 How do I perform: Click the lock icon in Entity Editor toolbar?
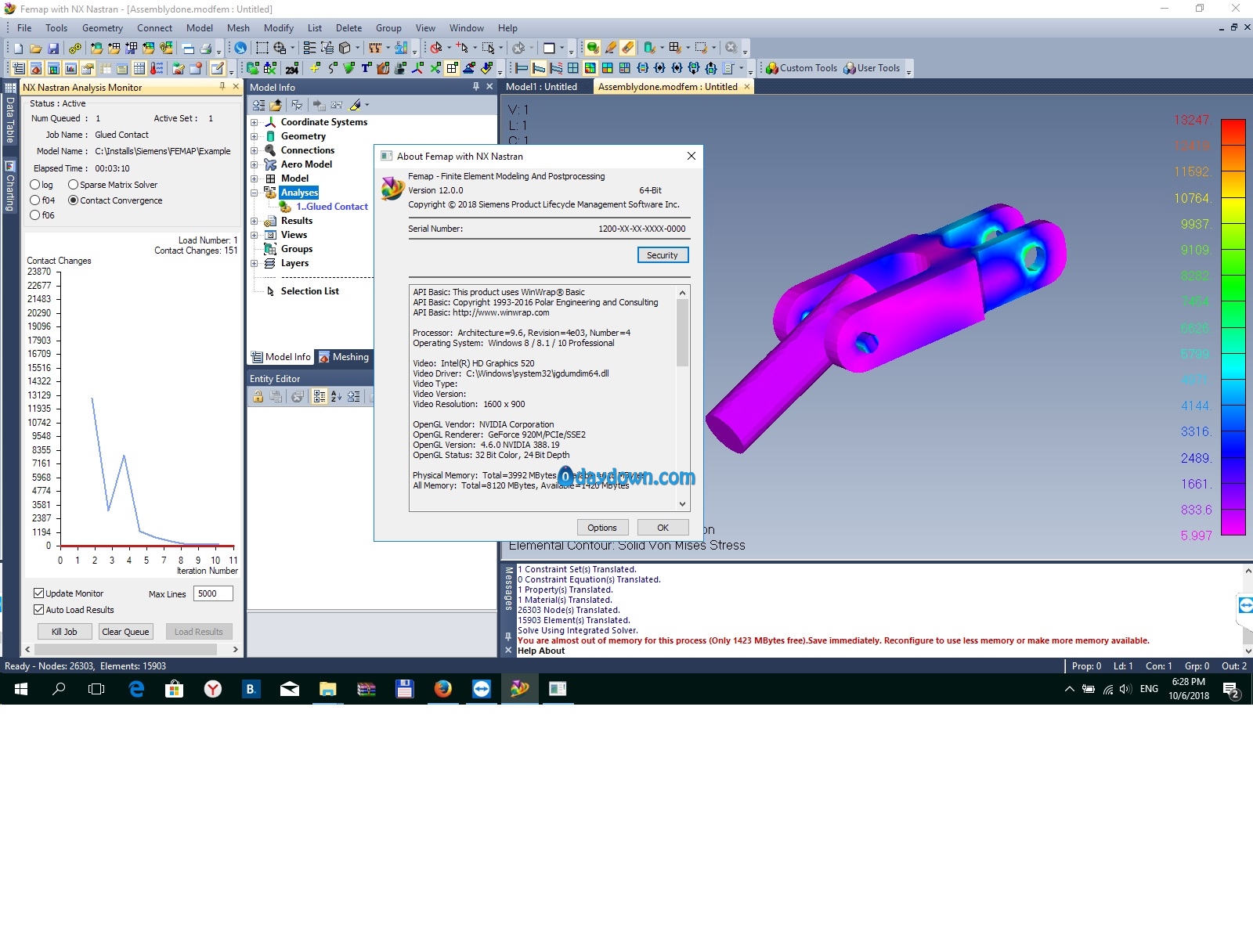(258, 397)
